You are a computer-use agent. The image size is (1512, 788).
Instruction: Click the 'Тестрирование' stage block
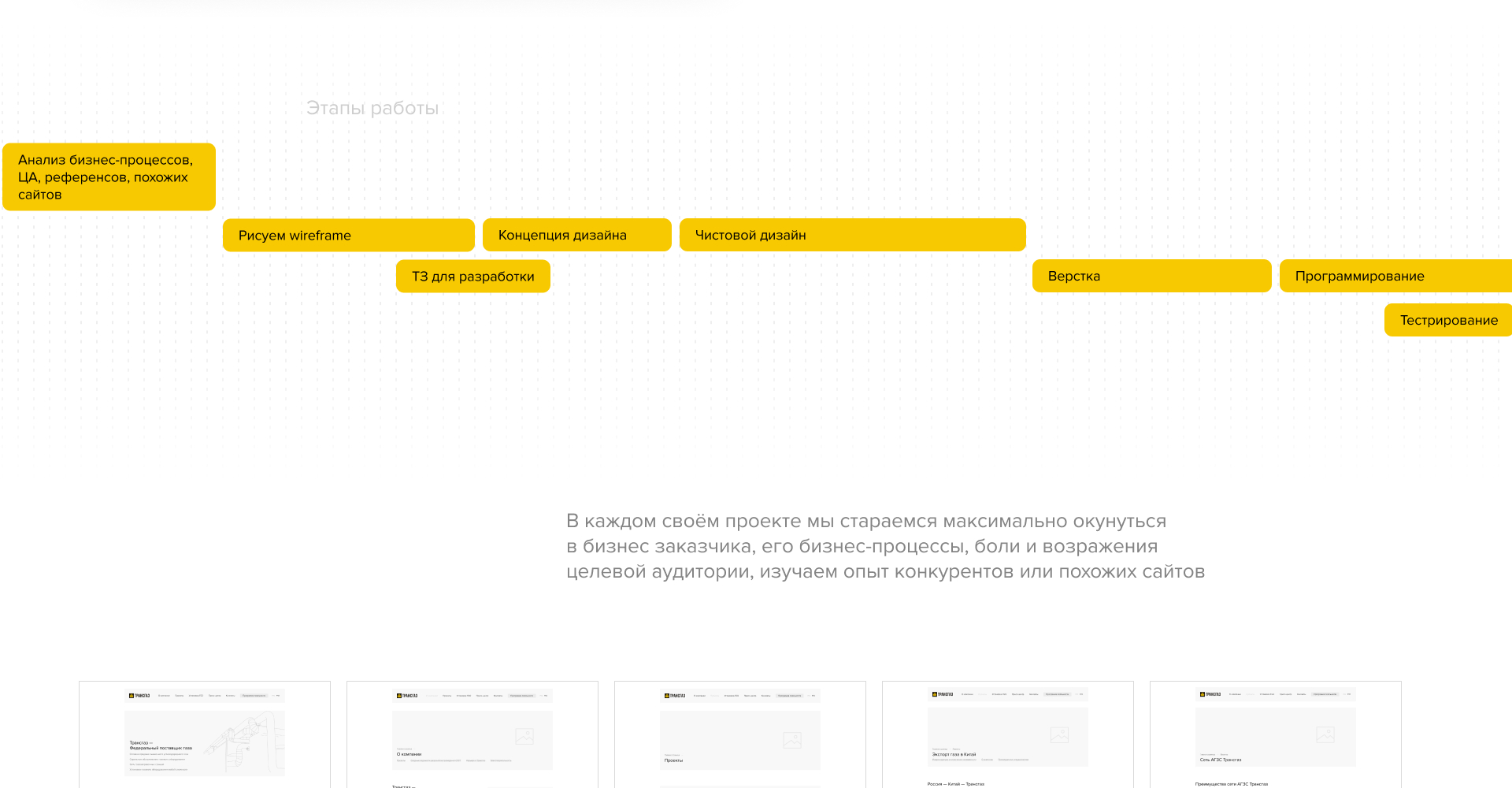[1447, 320]
